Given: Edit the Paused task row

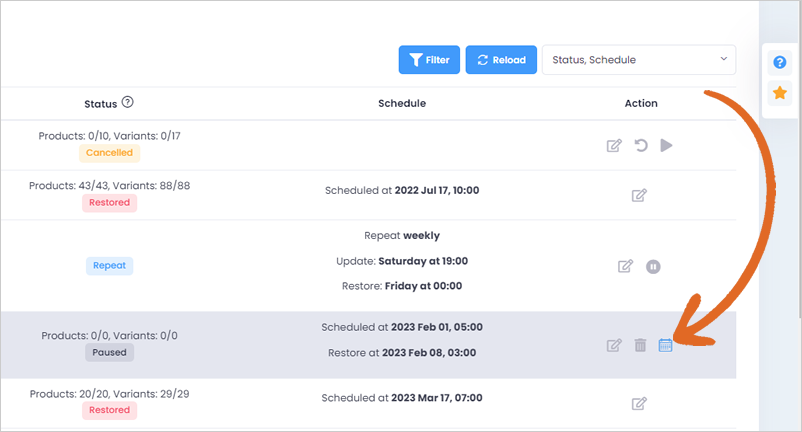Looking at the screenshot, I should pos(614,346).
